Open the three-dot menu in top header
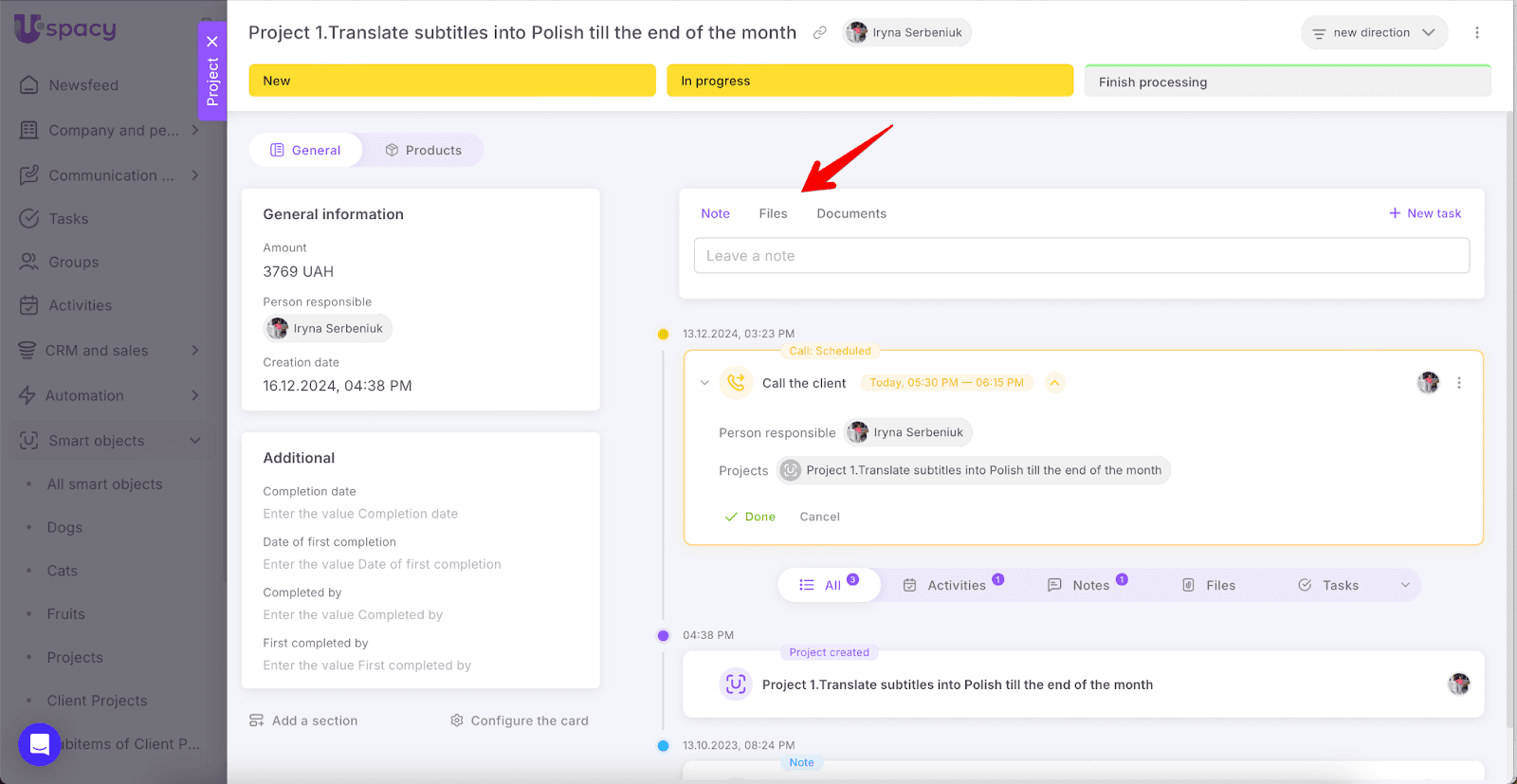This screenshot has width=1517, height=784. [x=1476, y=32]
